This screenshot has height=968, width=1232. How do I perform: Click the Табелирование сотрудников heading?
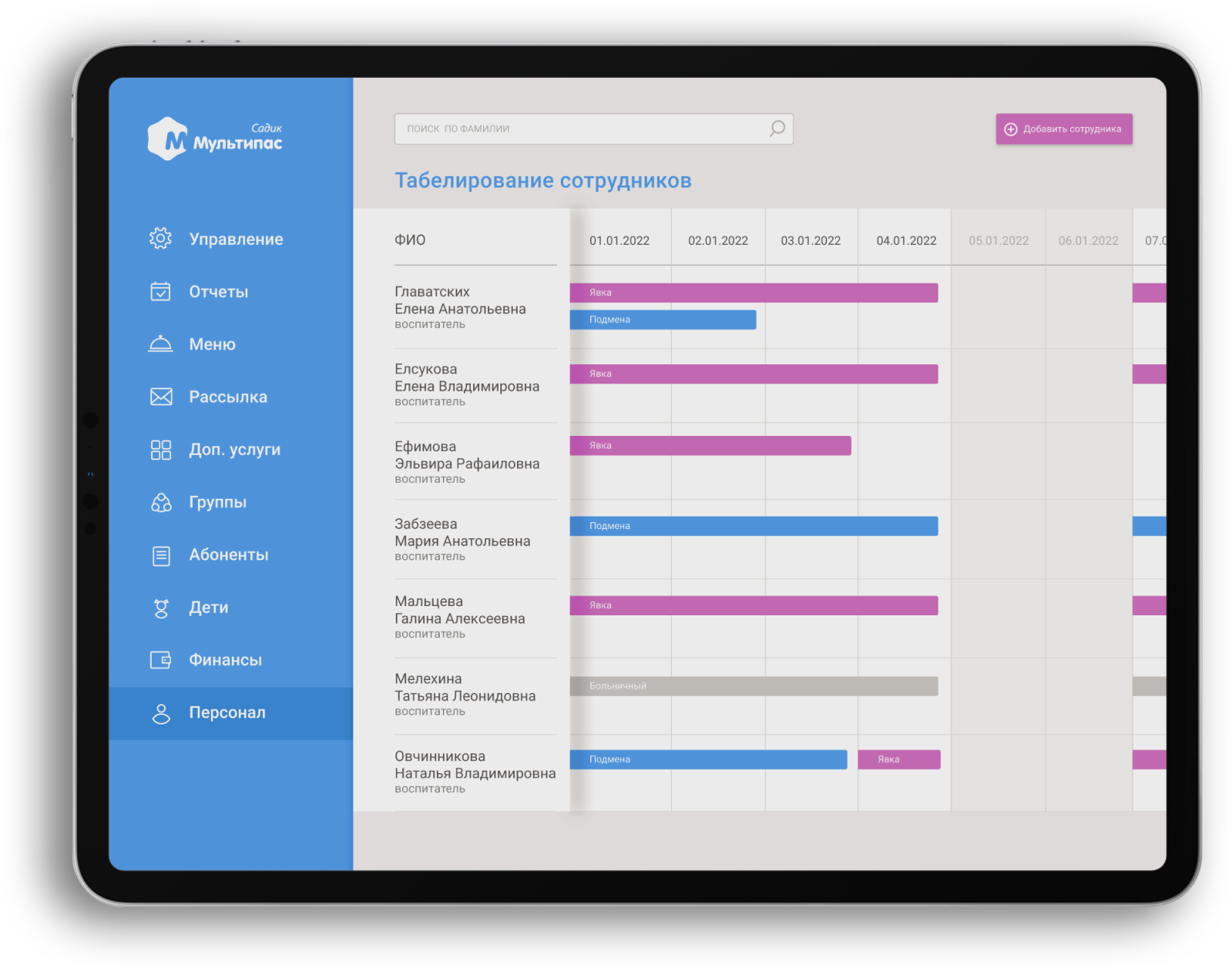tap(543, 180)
